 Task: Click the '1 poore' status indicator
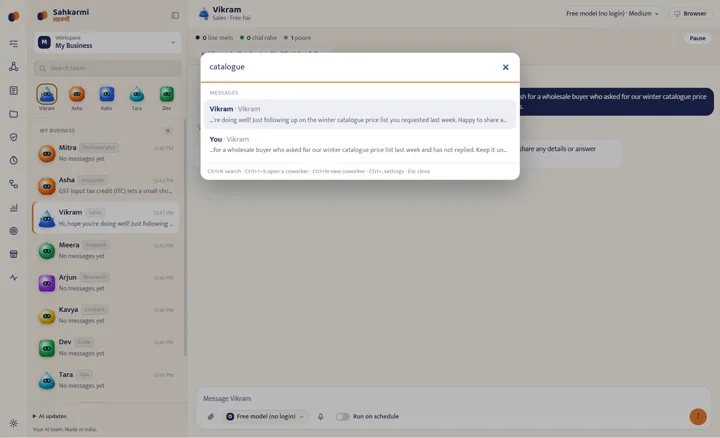click(298, 38)
